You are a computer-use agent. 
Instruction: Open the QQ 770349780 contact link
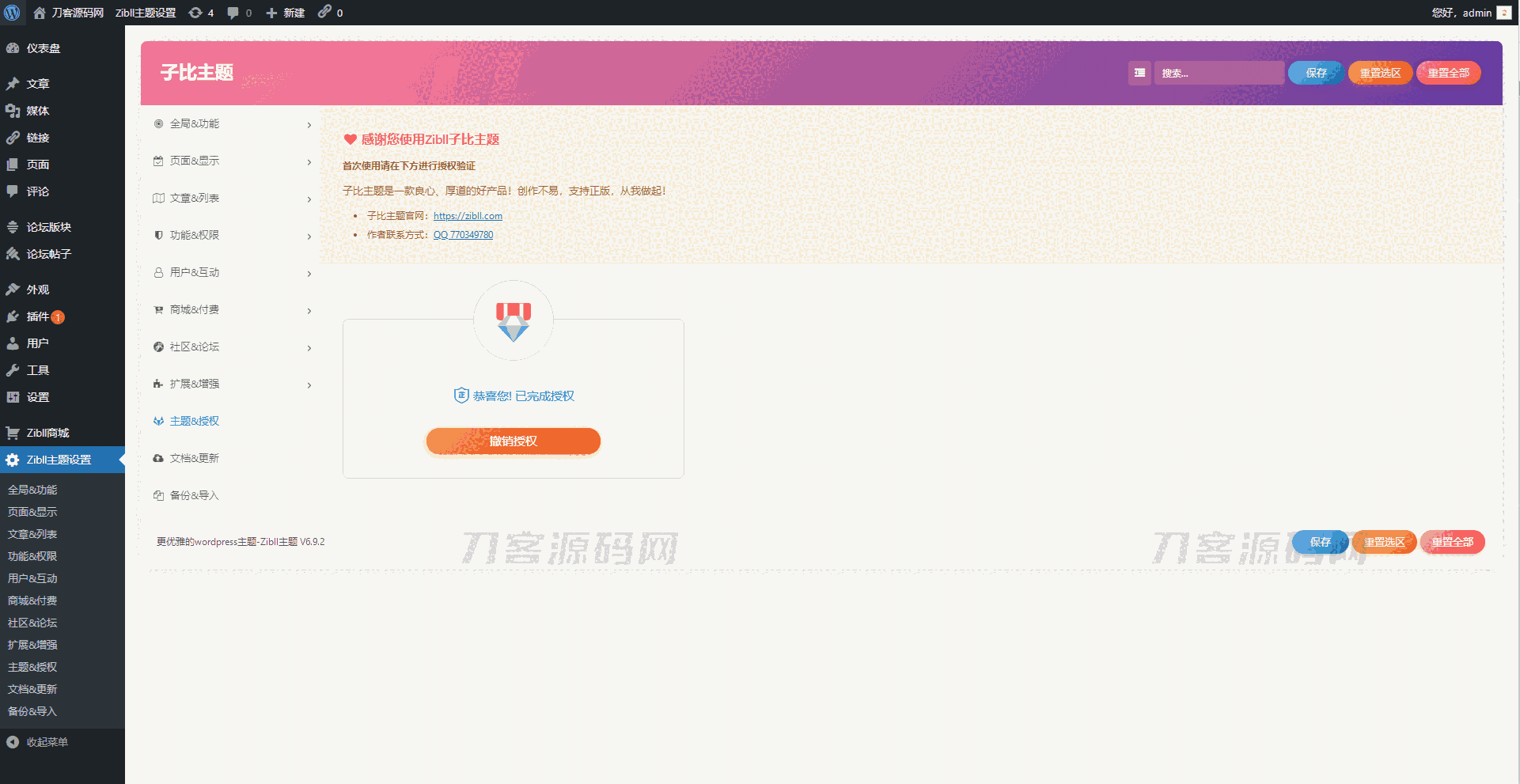point(463,235)
